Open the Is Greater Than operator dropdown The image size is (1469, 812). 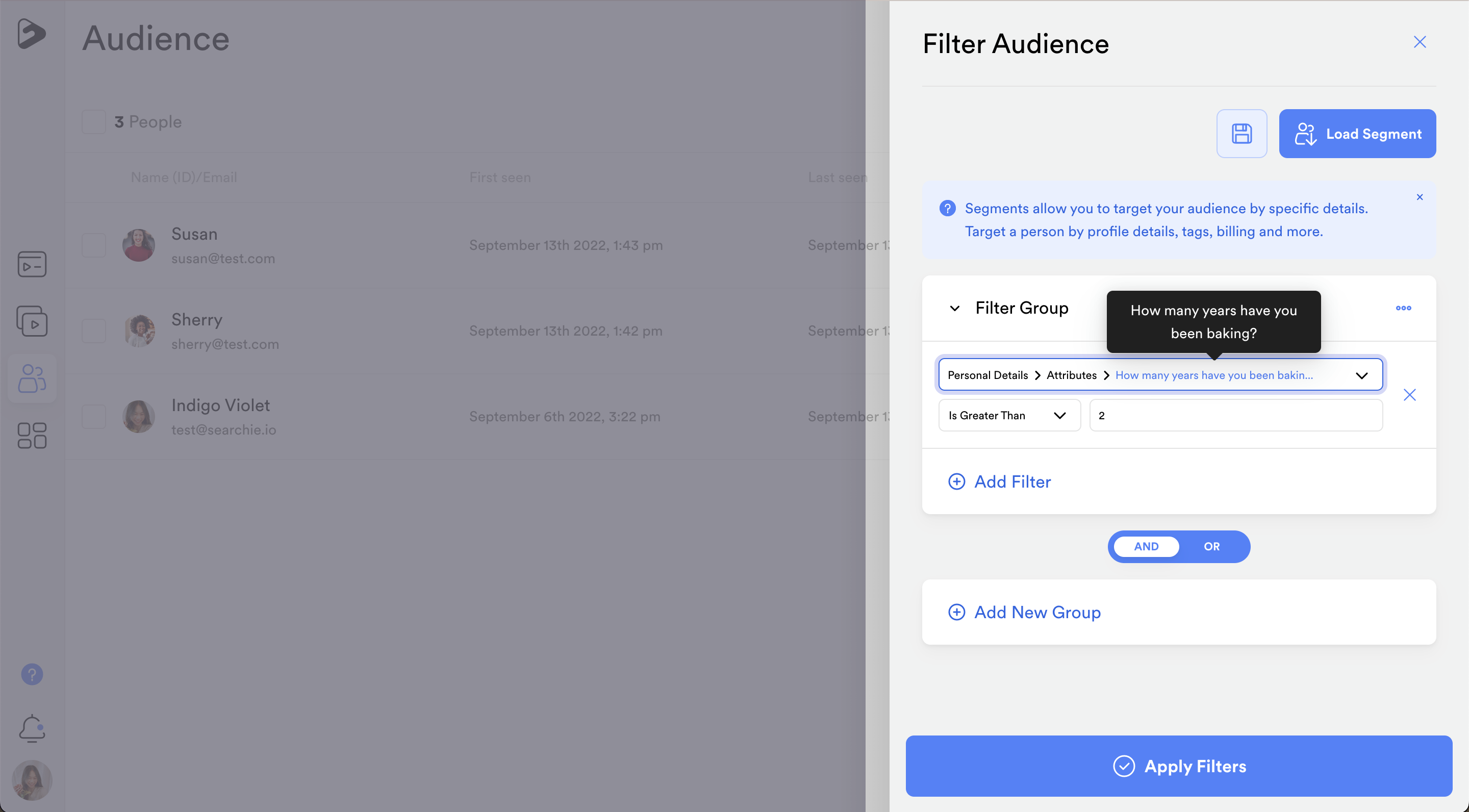tap(1009, 415)
